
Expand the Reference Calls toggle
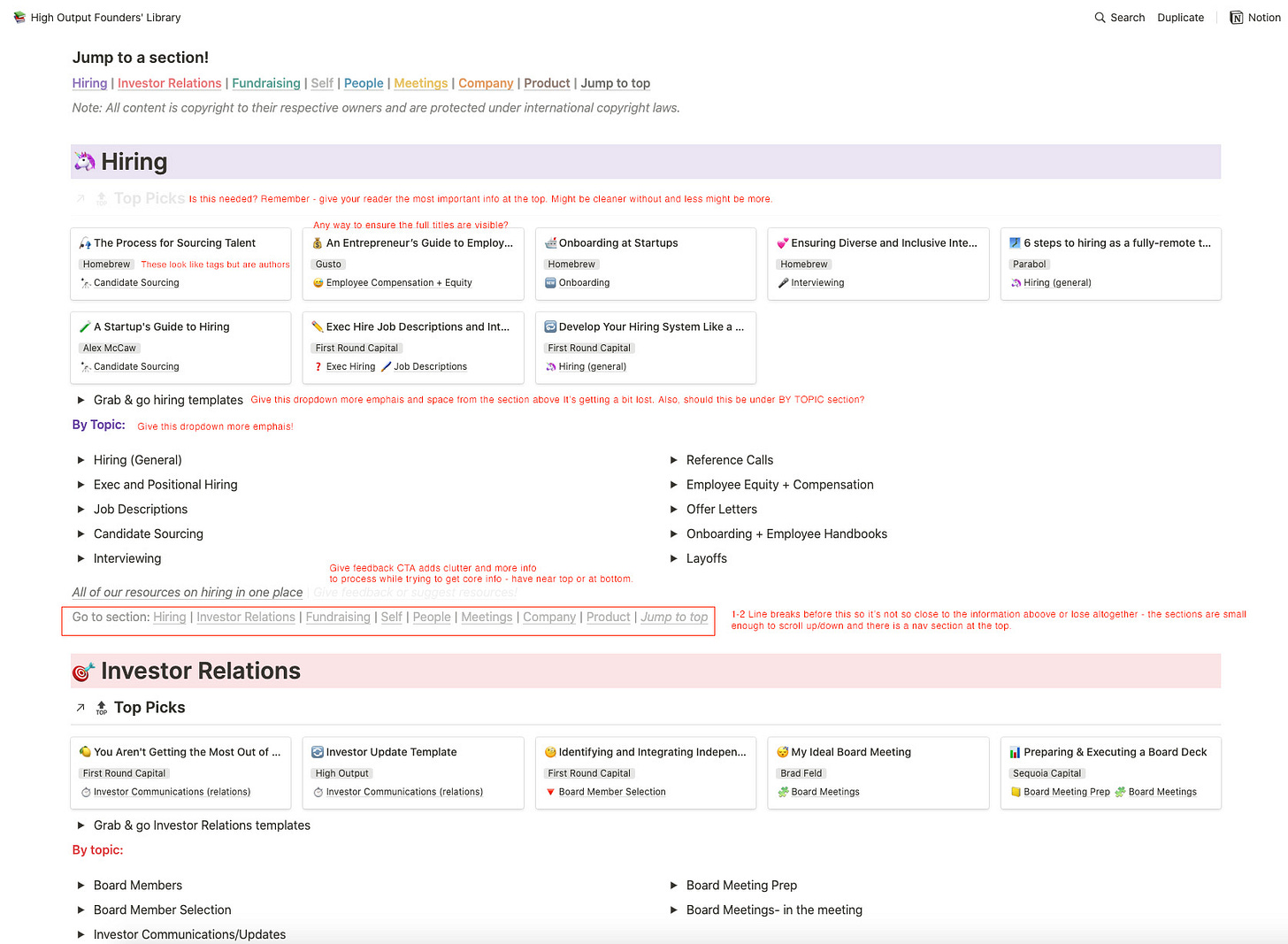[674, 460]
